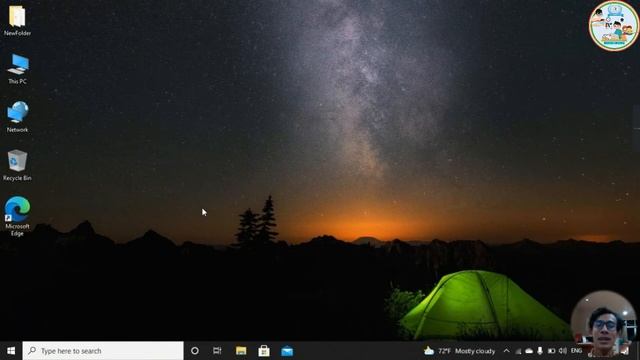Open the 72°F Mostly cloudy weather widget
This screenshot has height=360, width=640.
click(x=460, y=351)
